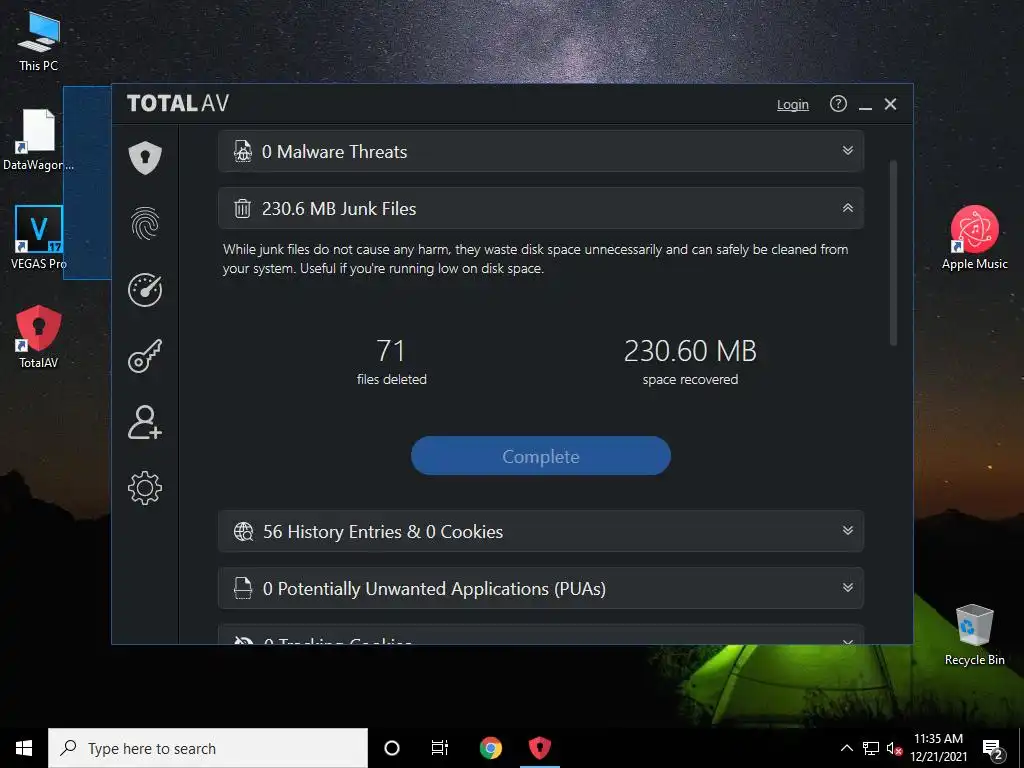The image size is (1024, 768).
Task: Show hidden system tray icons
Action: [x=846, y=748]
